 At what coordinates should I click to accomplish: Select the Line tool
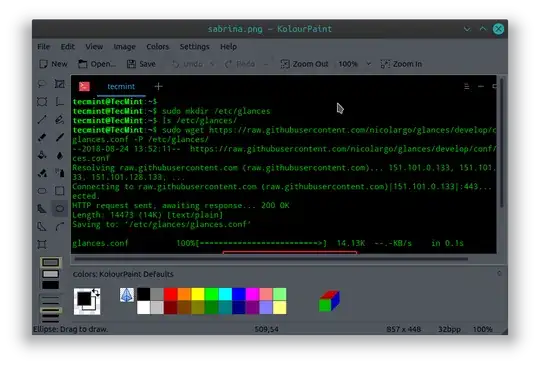pos(42,119)
